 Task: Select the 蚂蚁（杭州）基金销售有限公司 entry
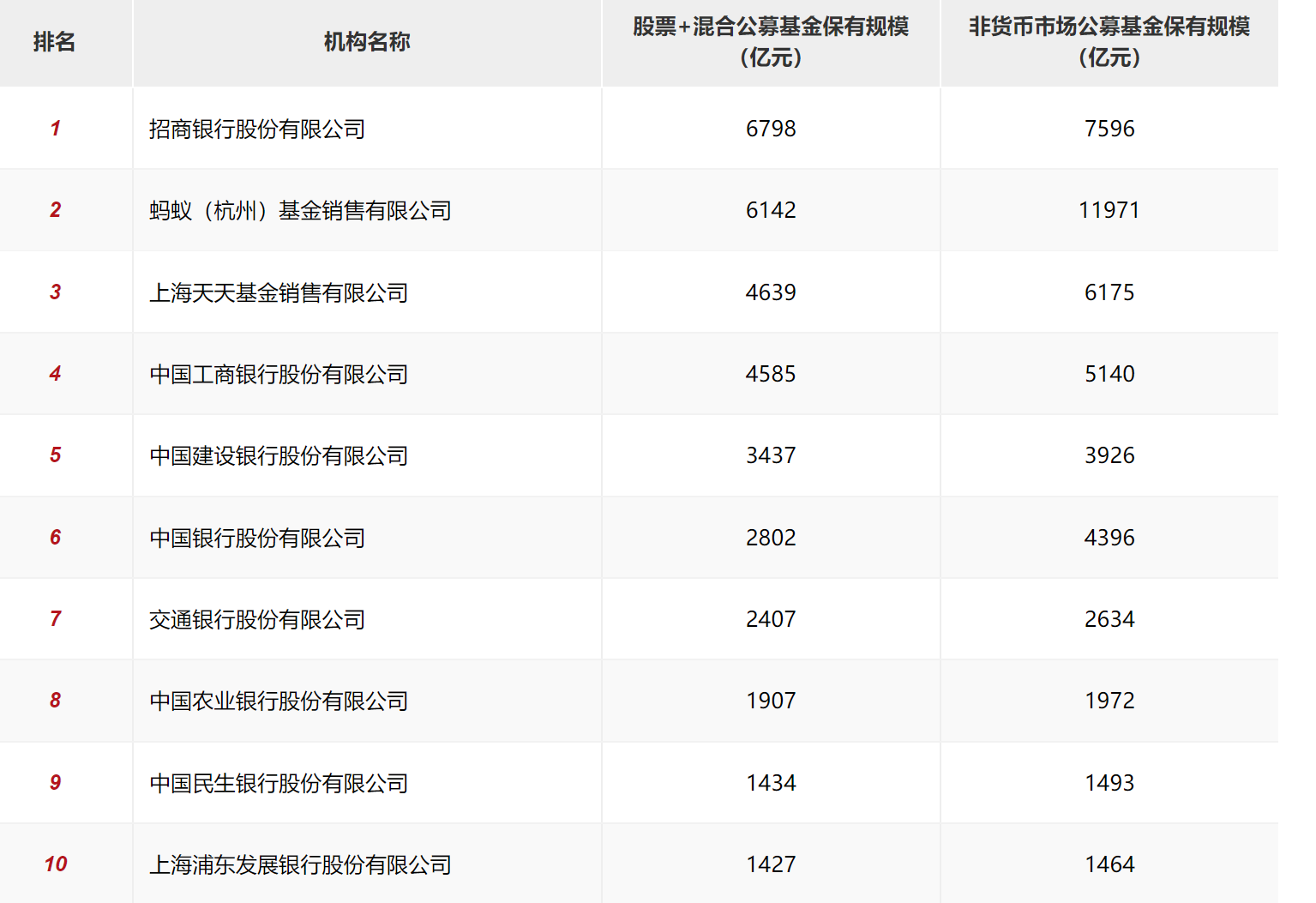(x=300, y=211)
